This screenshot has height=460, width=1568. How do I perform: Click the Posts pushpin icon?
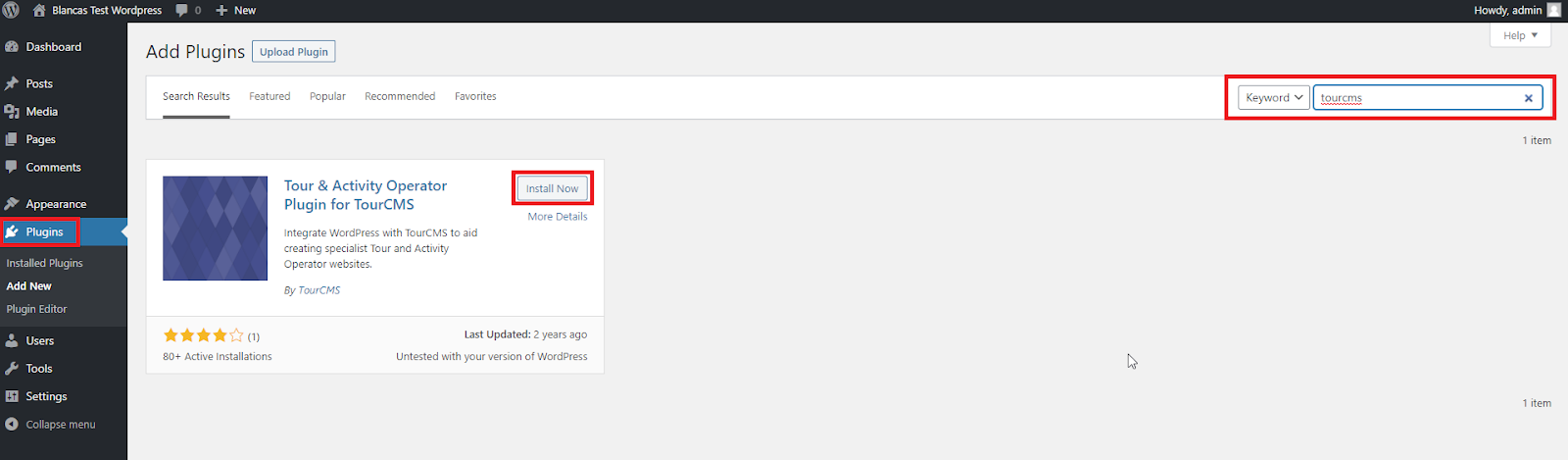click(12, 84)
